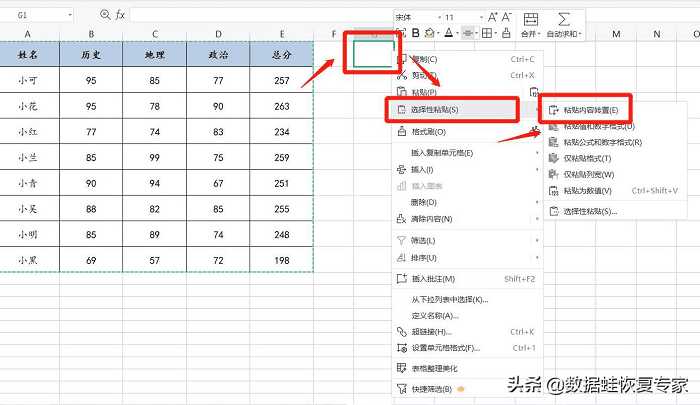The width and height of the screenshot is (700, 405).
Task: Expand the 合并 dropdown arrow
Action: coord(539,34)
